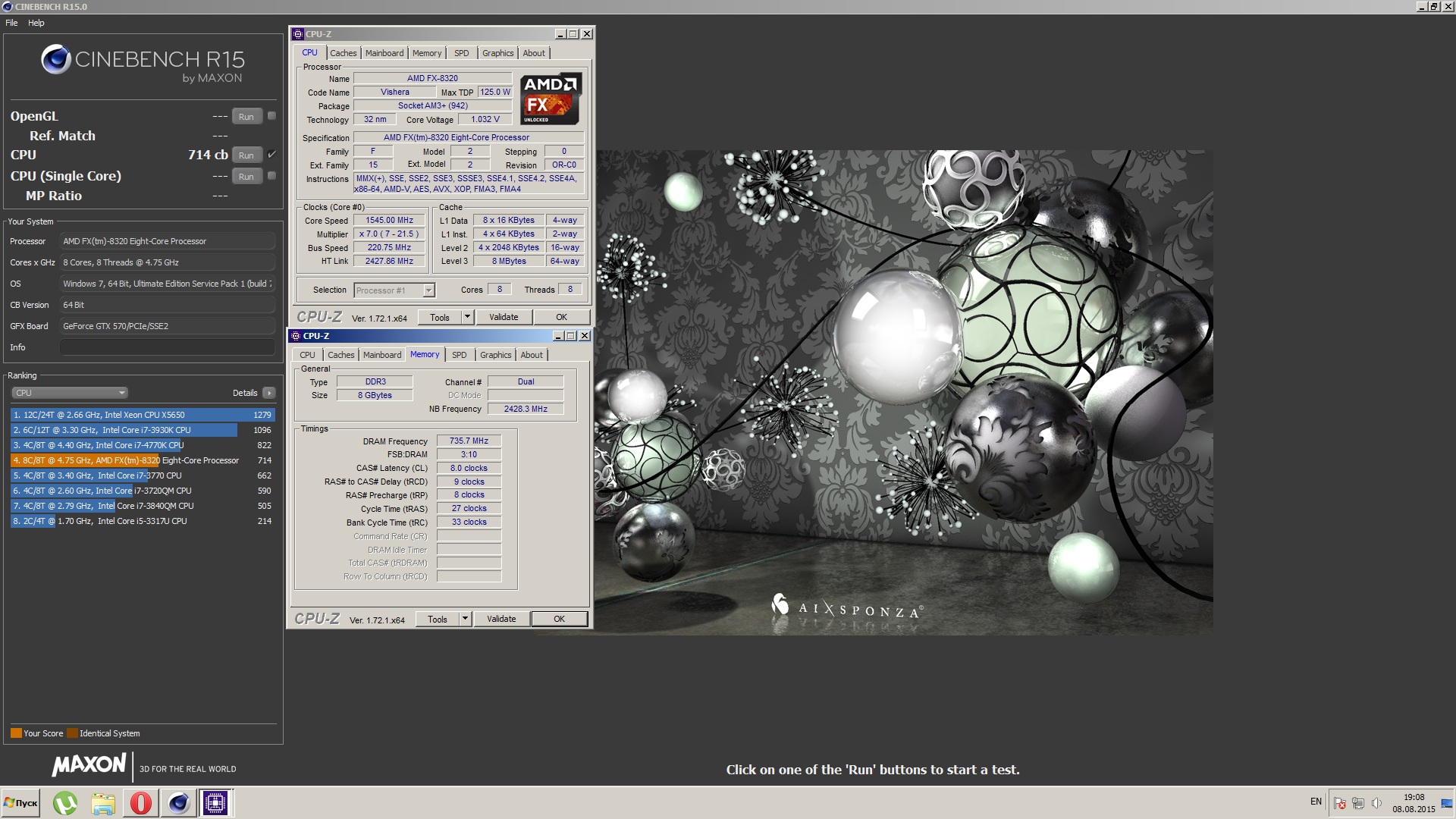Toggle the CPU (Single Core) test checkbox
Viewport: 1456px width, 819px height.
(x=271, y=176)
